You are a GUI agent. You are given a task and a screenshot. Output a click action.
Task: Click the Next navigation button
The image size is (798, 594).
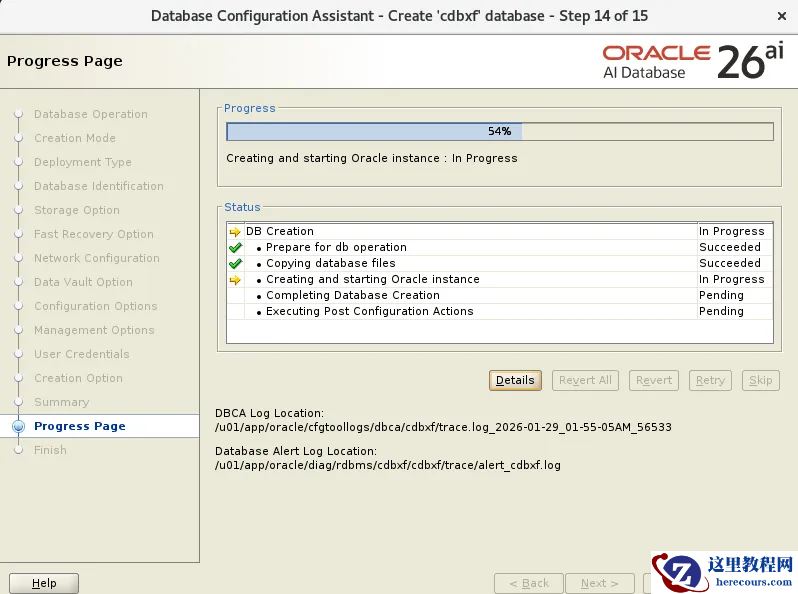[600, 583]
